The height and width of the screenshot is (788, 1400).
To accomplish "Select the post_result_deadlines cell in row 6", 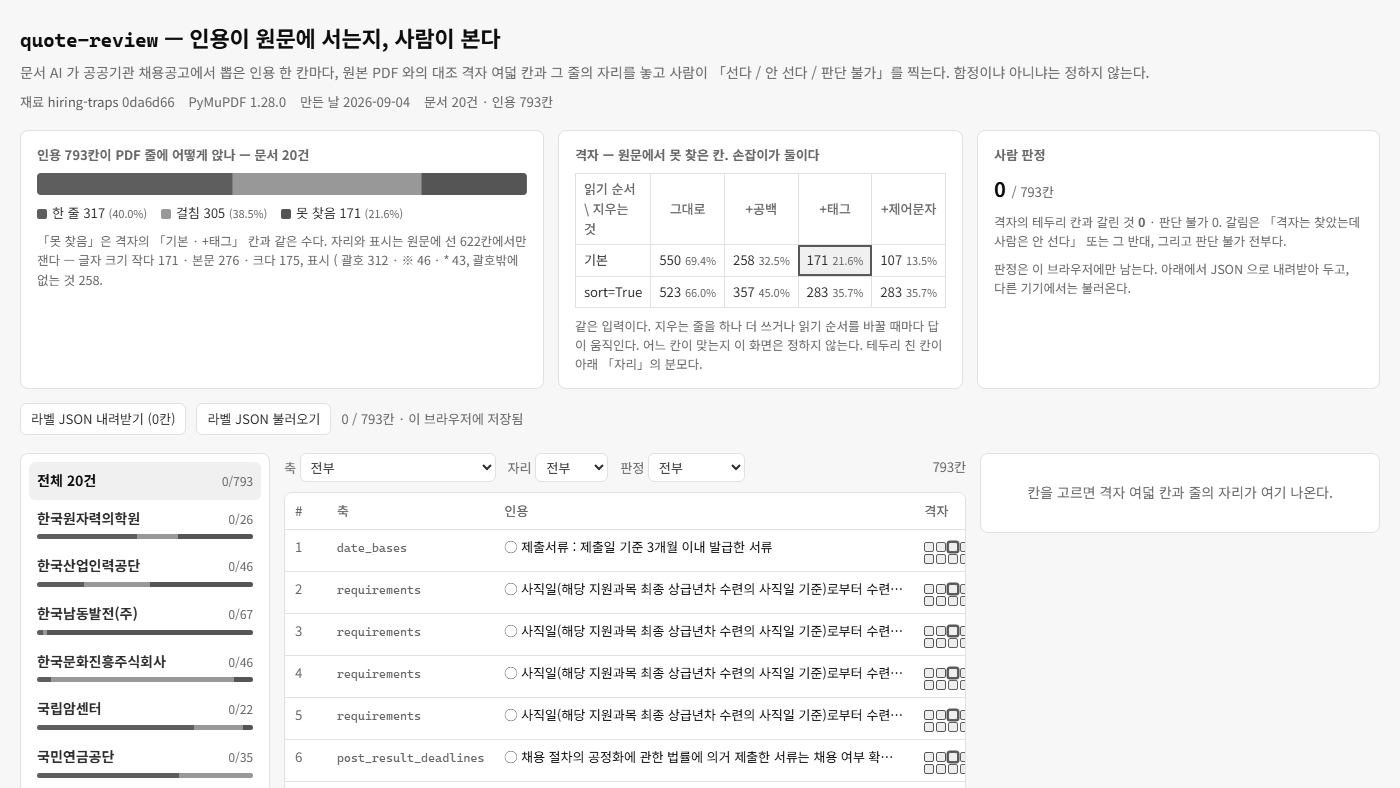I will pos(410,758).
